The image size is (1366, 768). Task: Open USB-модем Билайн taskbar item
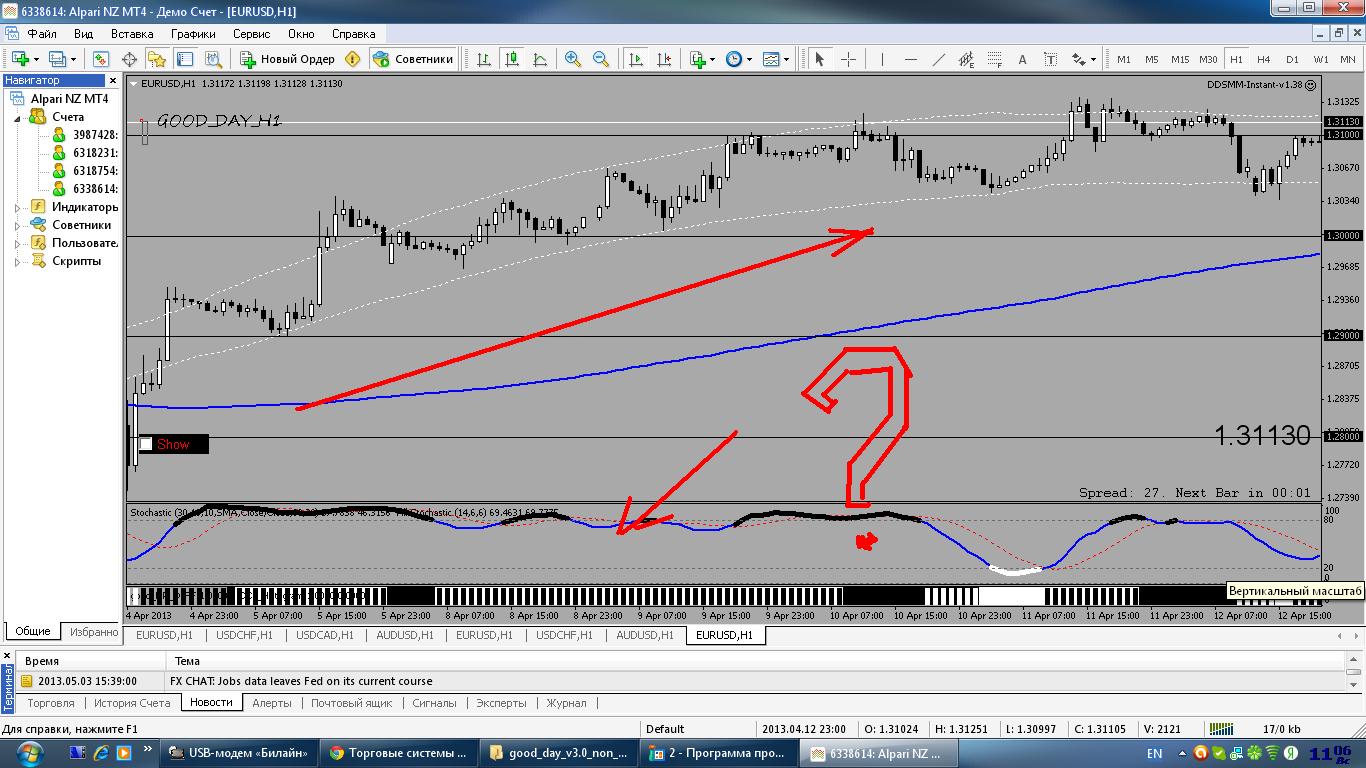coord(240,752)
